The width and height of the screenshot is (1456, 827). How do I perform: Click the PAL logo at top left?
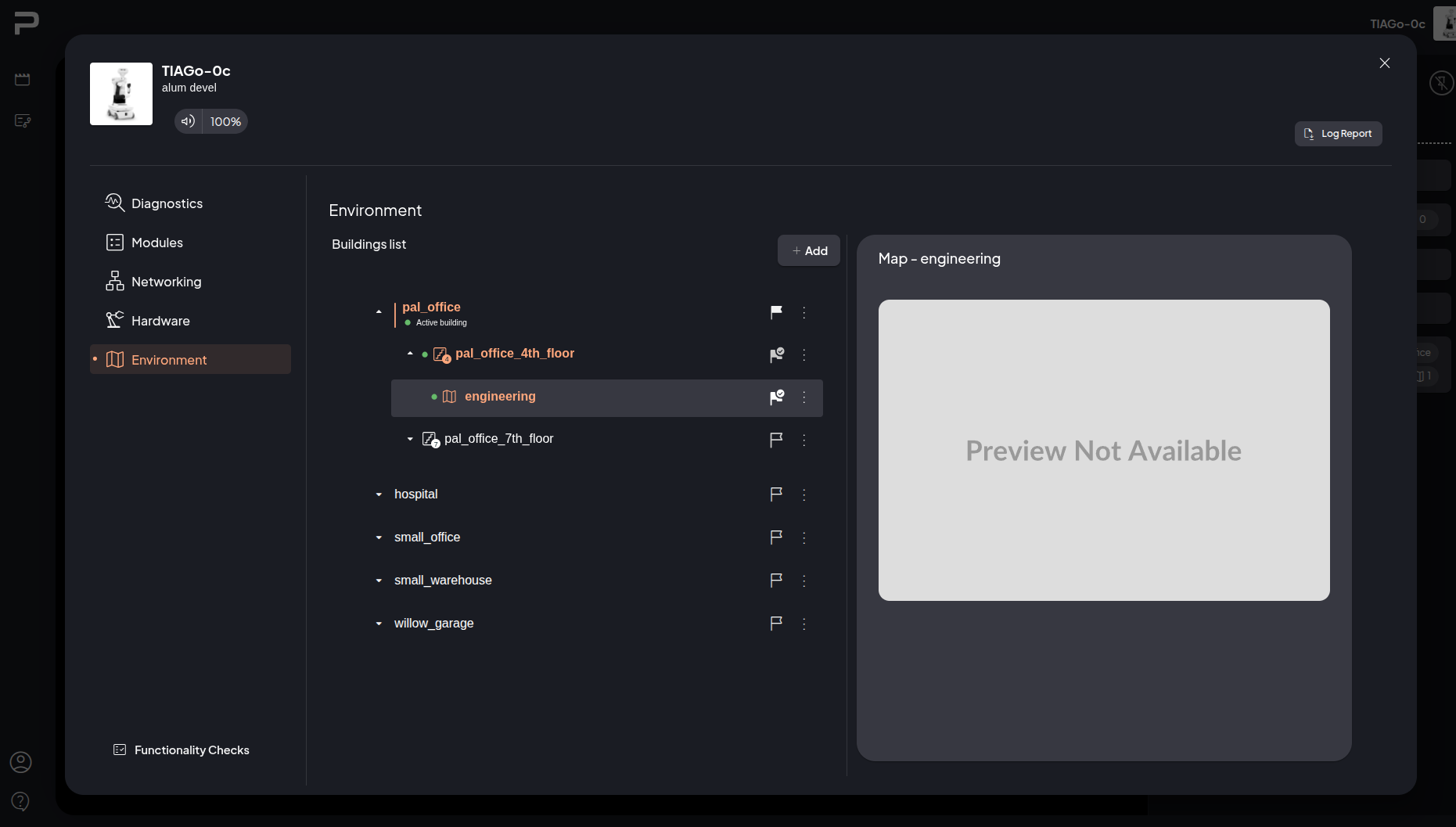pyautogui.click(x=27, y=23)
